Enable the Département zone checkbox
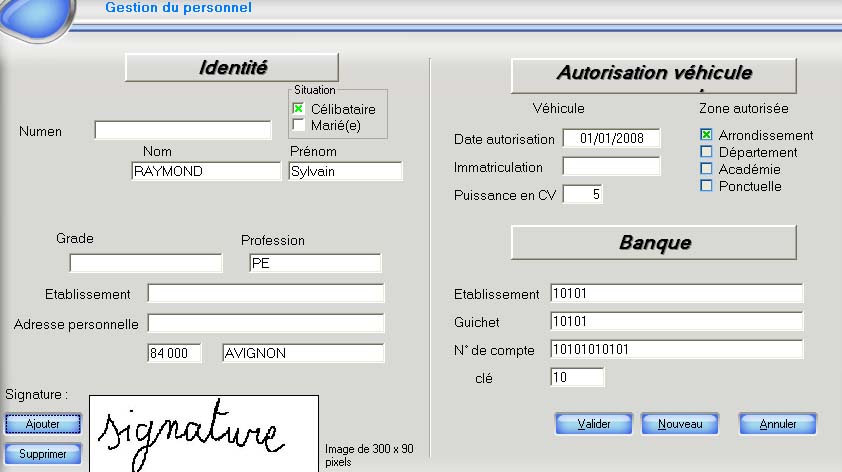Viewport: 842px width, 472px height. coord(706,152)
